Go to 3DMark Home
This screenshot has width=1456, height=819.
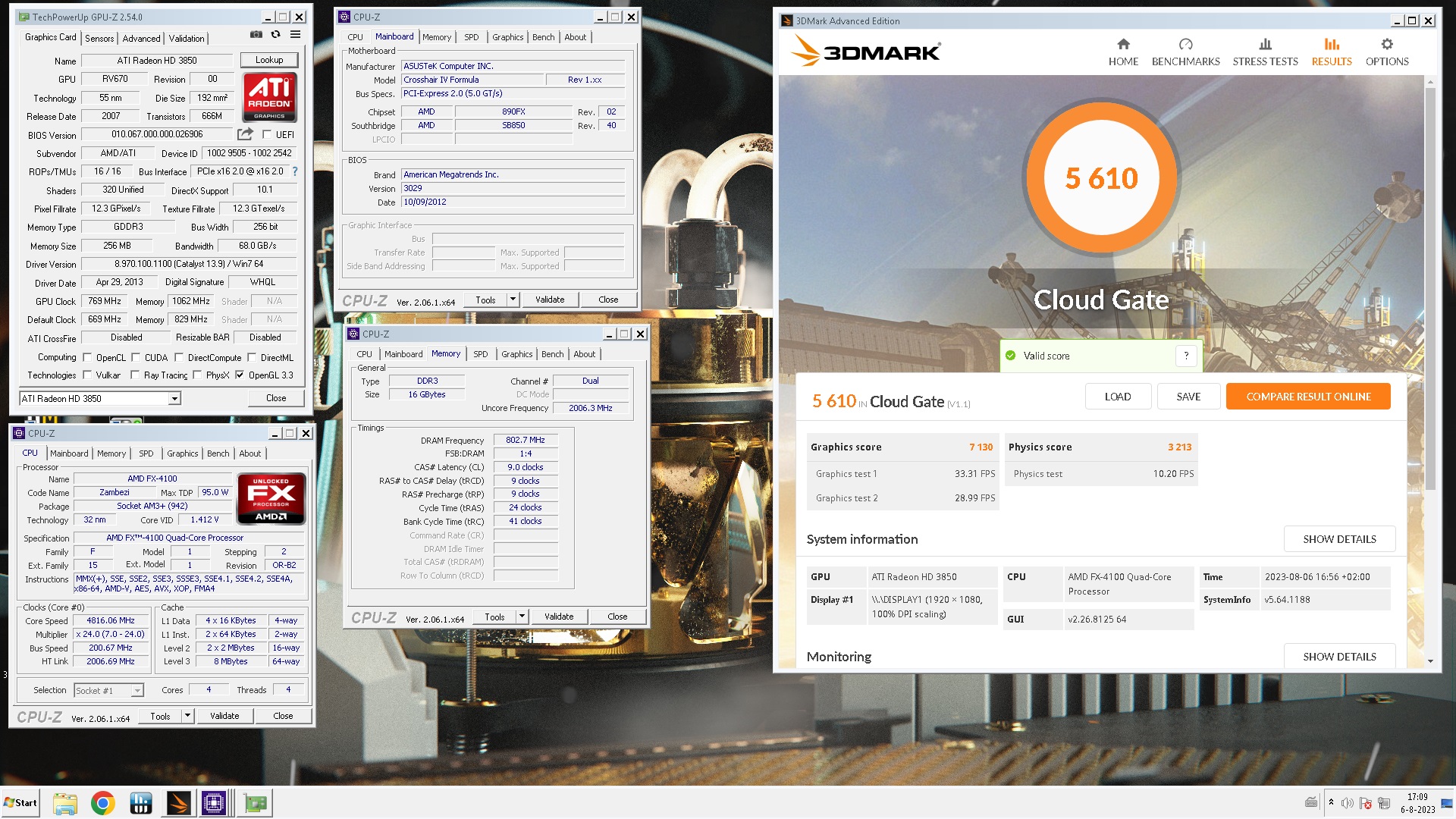pyautogui.click(x=1123, y=52)
